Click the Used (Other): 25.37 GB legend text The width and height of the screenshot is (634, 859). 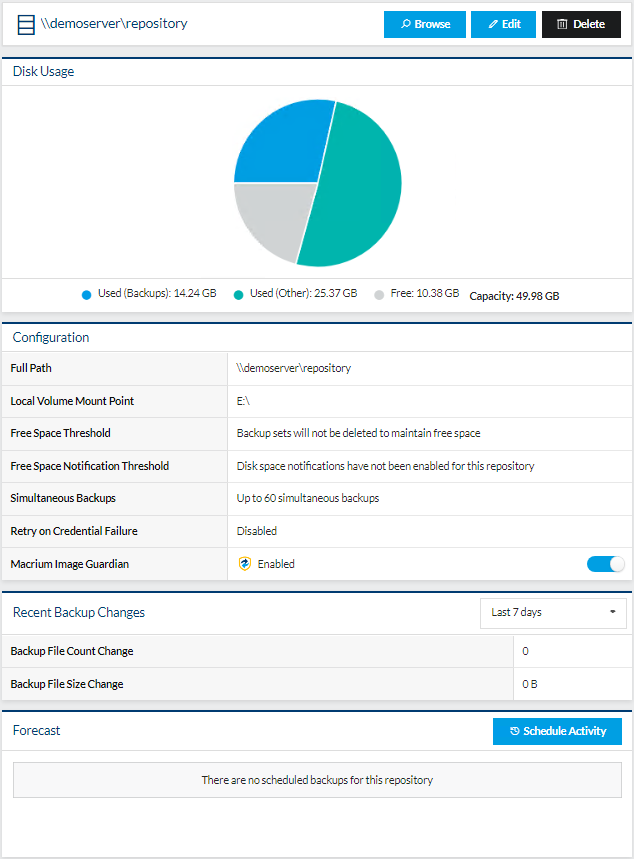(x=304, y=294)
